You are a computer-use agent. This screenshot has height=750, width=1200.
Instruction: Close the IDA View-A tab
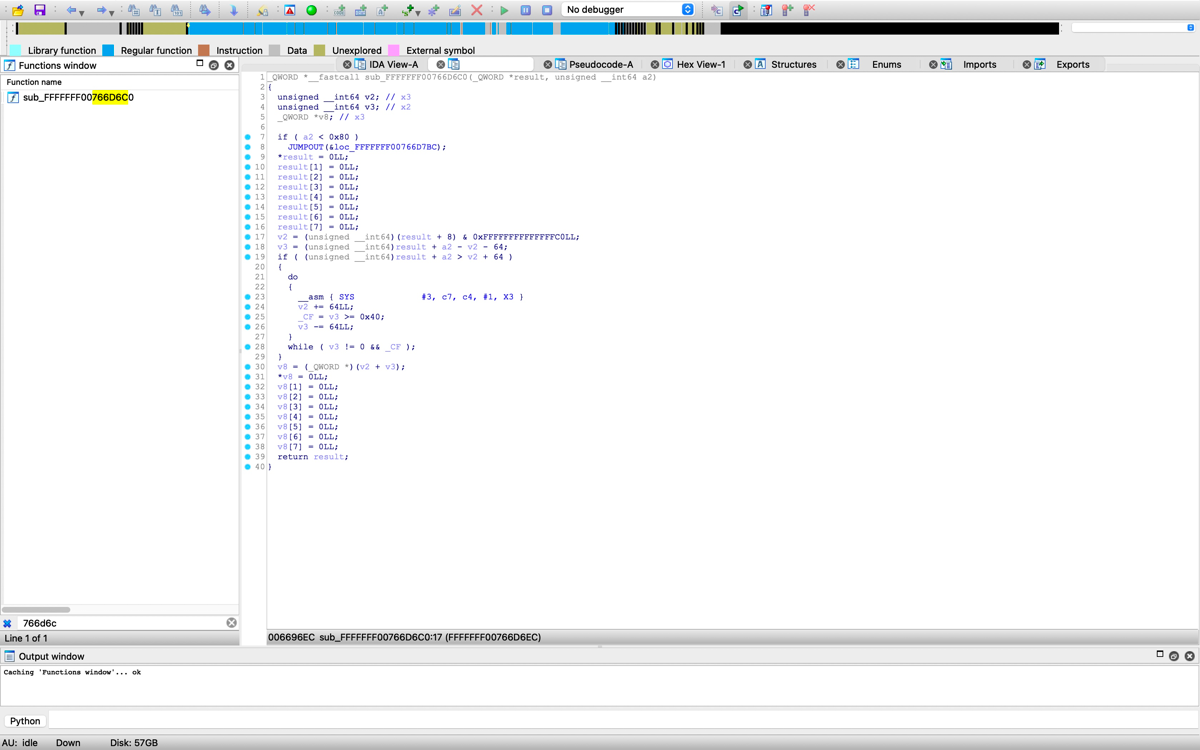pyautogui.click(x=347, y=64)
